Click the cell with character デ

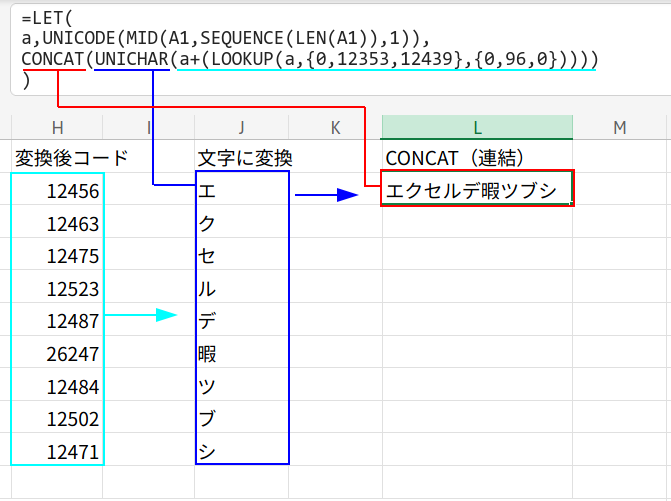[243, 321]
